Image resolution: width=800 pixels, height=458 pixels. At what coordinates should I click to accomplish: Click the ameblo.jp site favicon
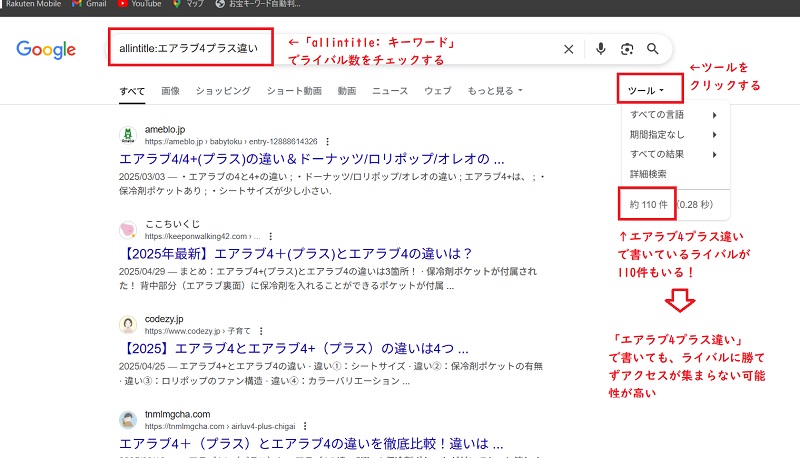(x=128, y=135)
